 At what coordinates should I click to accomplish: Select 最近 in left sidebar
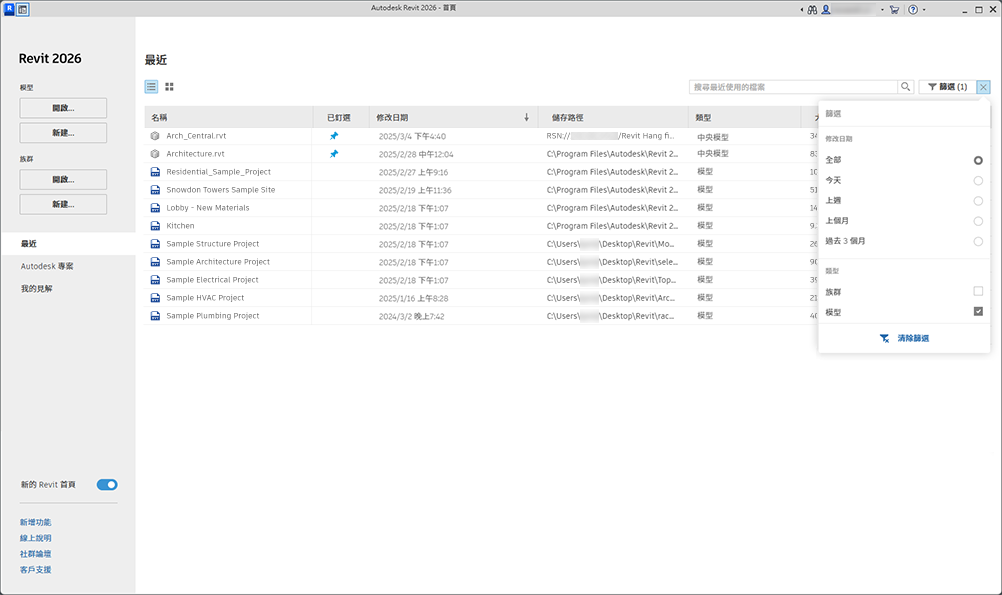68,243
